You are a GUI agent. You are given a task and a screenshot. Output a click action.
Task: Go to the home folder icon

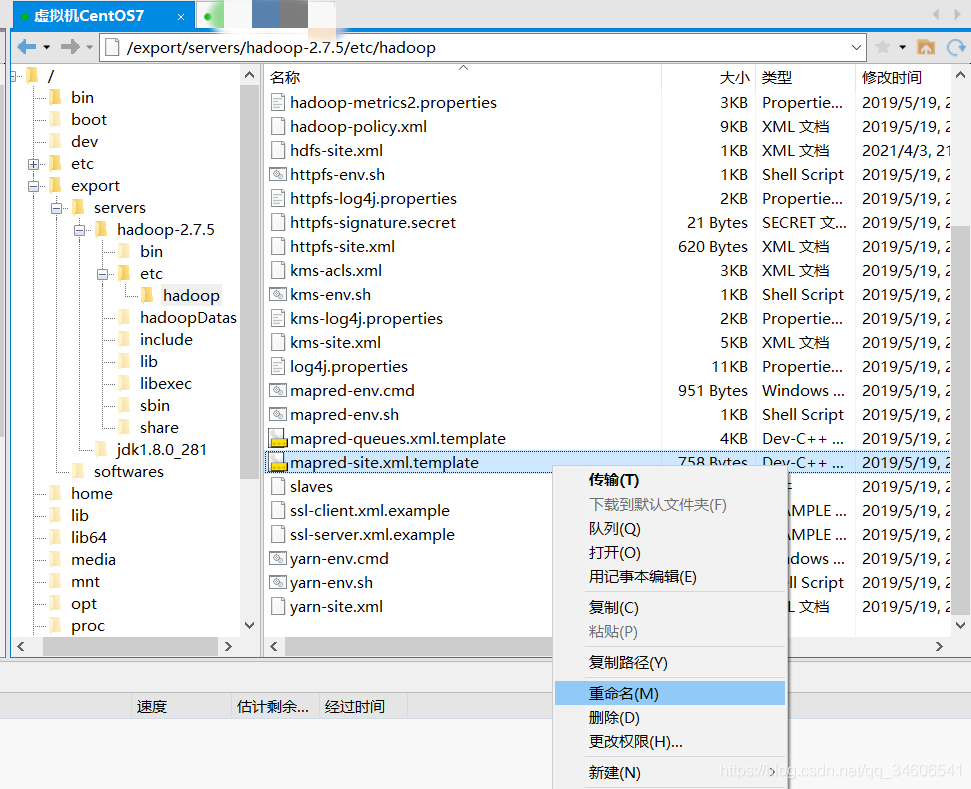[x=926, y=47]
